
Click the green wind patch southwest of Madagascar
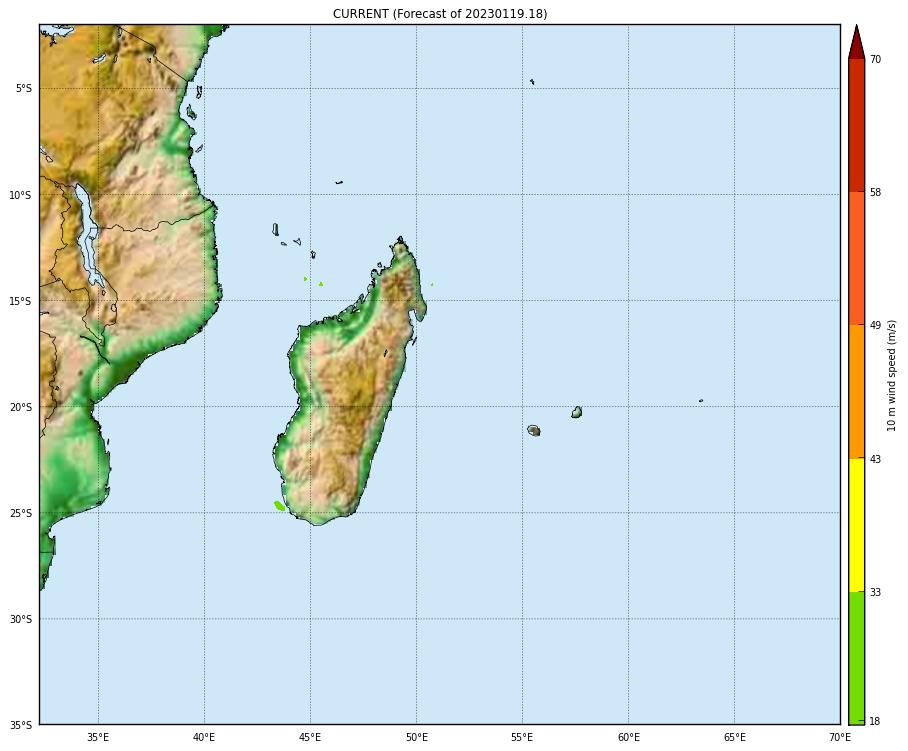[280, 506]
